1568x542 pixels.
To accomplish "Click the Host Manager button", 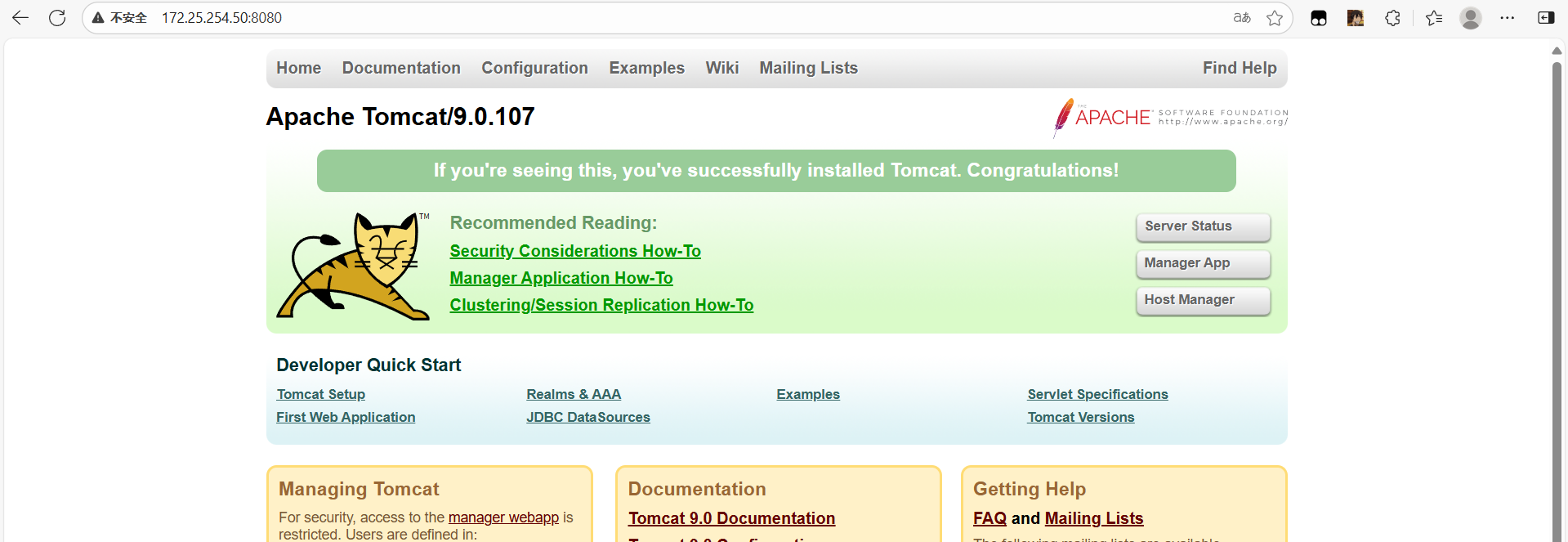I will (x=1203, y=300).
